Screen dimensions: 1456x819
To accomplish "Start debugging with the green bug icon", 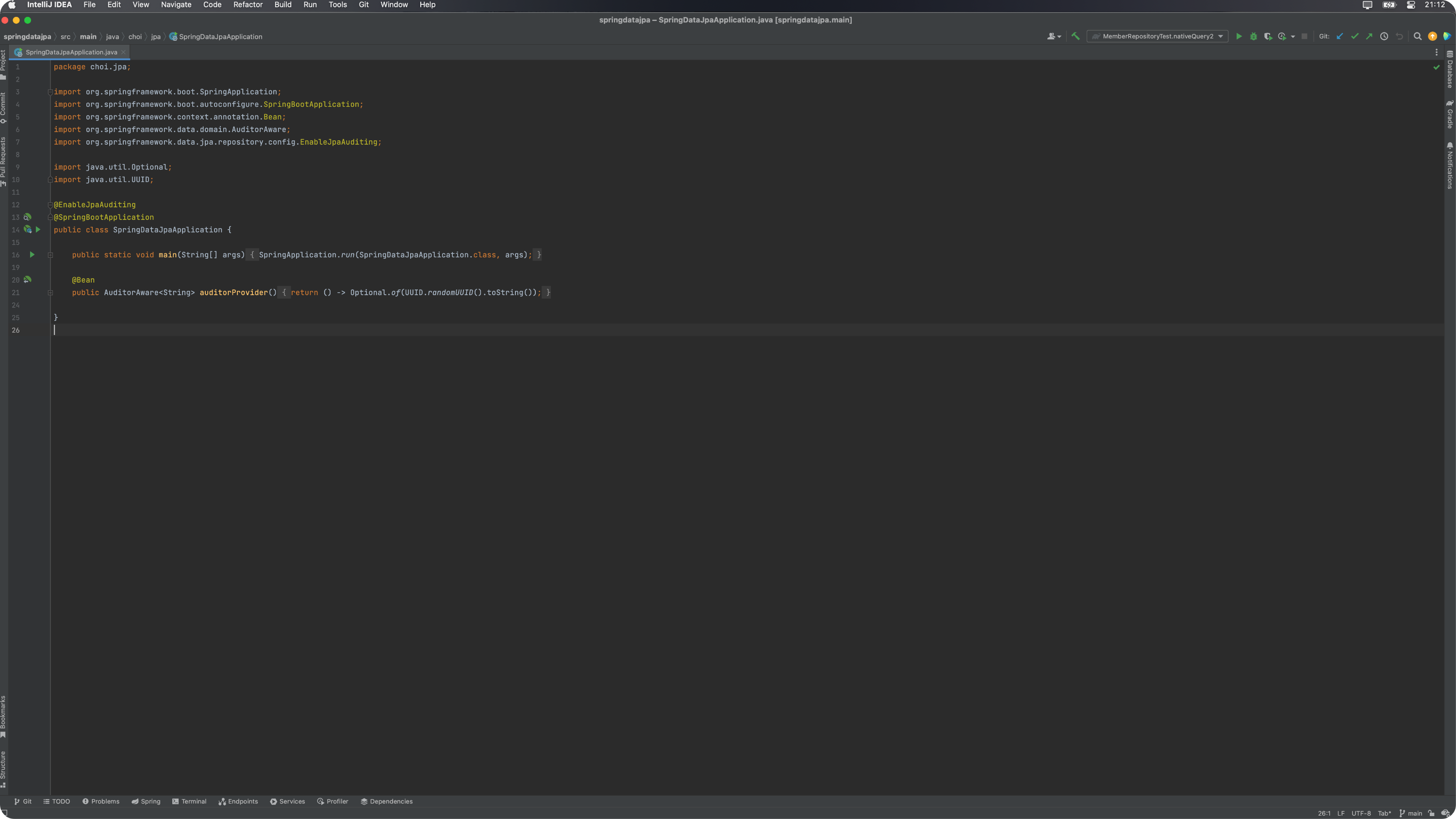I will pos(1253,36).
